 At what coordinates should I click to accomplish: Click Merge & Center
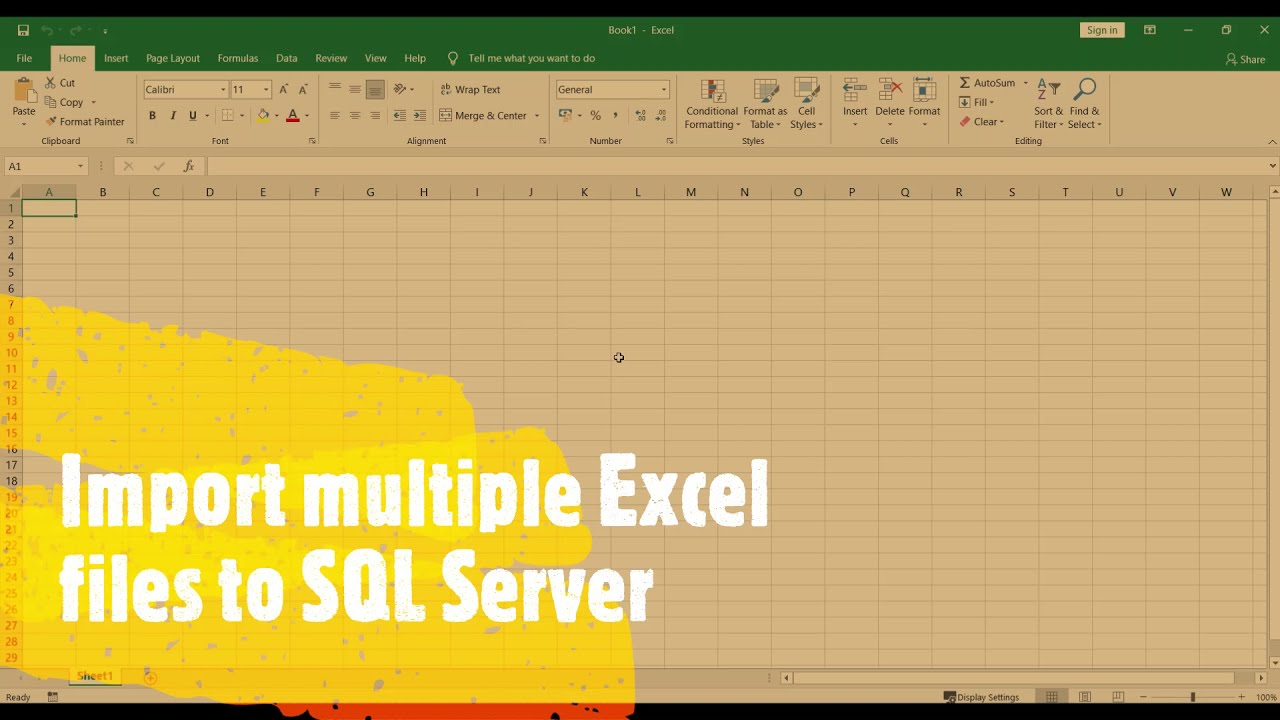(x=483, y=116)
